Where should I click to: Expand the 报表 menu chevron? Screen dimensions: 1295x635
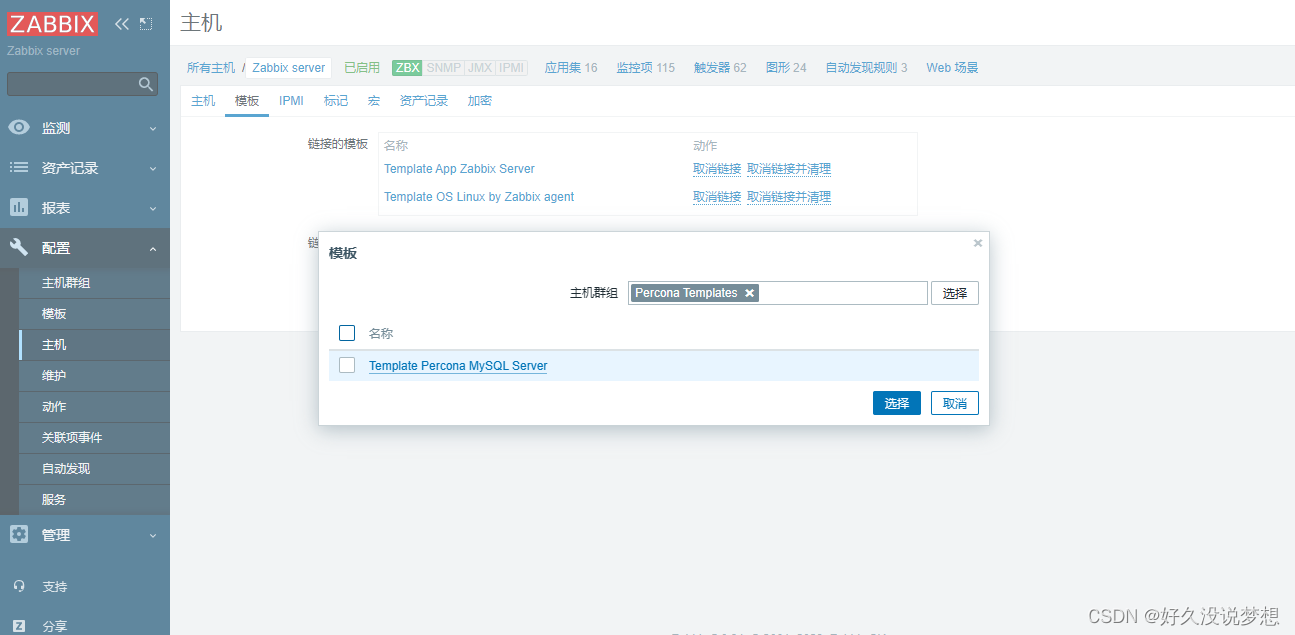pos(153,208)
